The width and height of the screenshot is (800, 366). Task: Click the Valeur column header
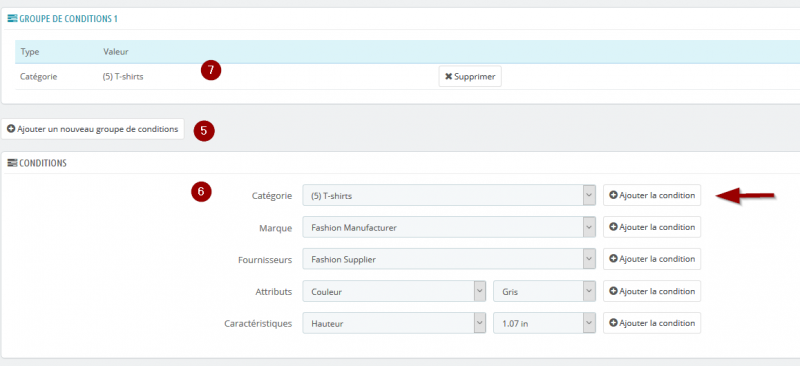[x=116, y=52]
